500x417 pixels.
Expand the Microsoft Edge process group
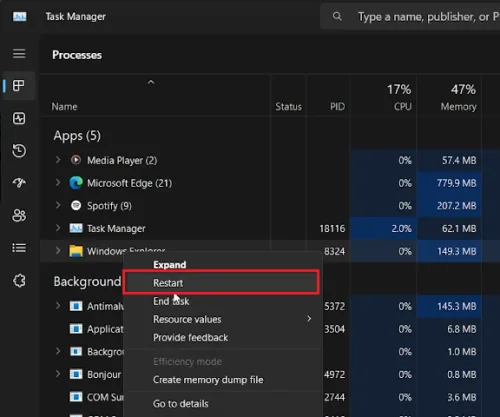(58, 183)
